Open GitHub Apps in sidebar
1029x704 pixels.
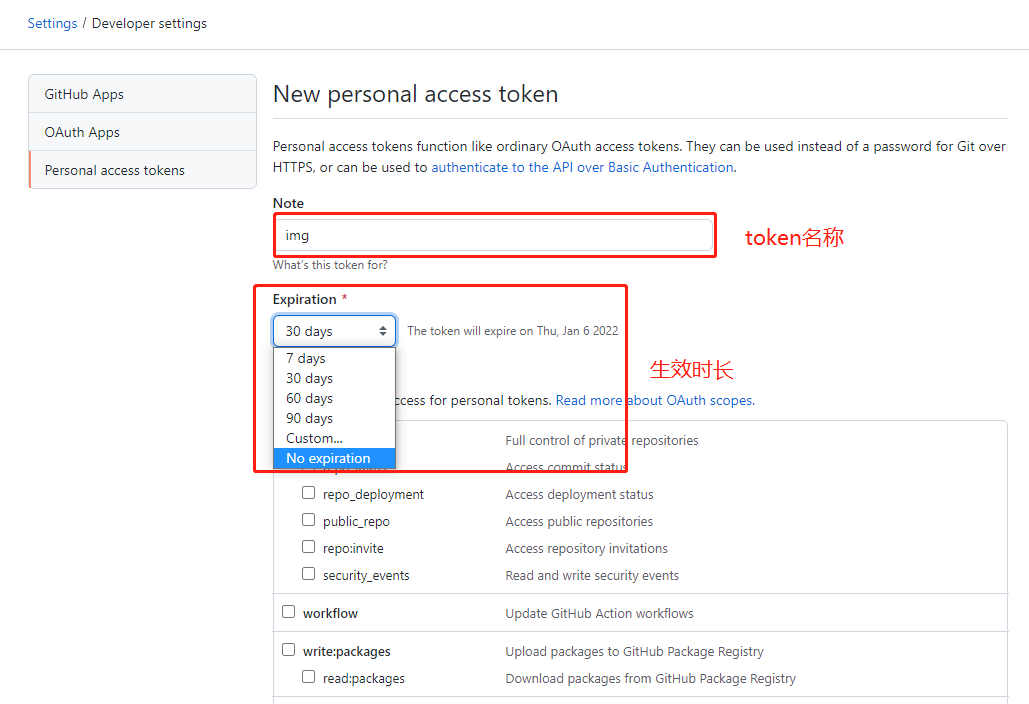[x=84, y=94]
